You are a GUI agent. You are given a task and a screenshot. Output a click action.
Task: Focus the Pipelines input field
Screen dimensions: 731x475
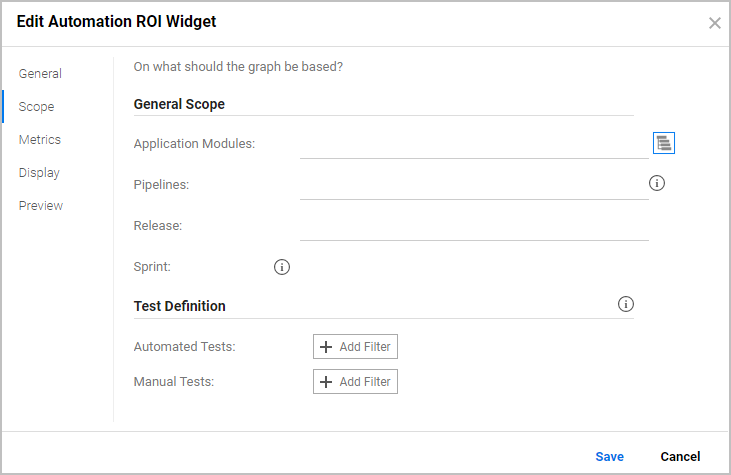click(473, 185)
